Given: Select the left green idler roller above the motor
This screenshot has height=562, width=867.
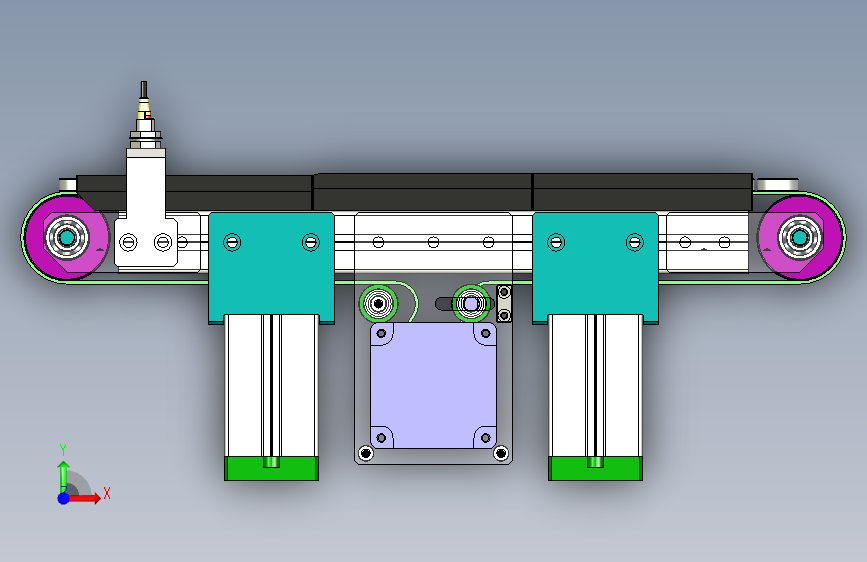Looking at the screenshot, I should coord(378,304).
